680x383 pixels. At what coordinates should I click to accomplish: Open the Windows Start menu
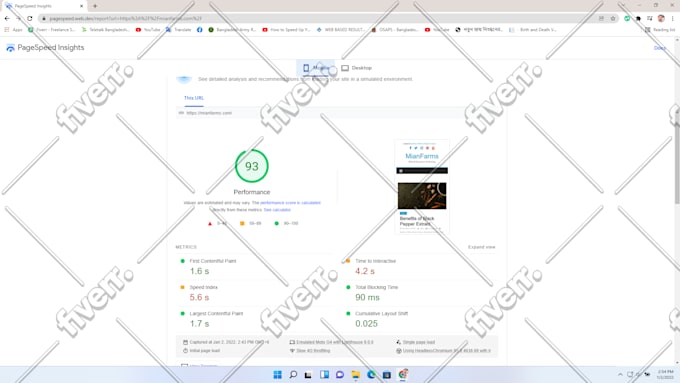pos(278,374)
